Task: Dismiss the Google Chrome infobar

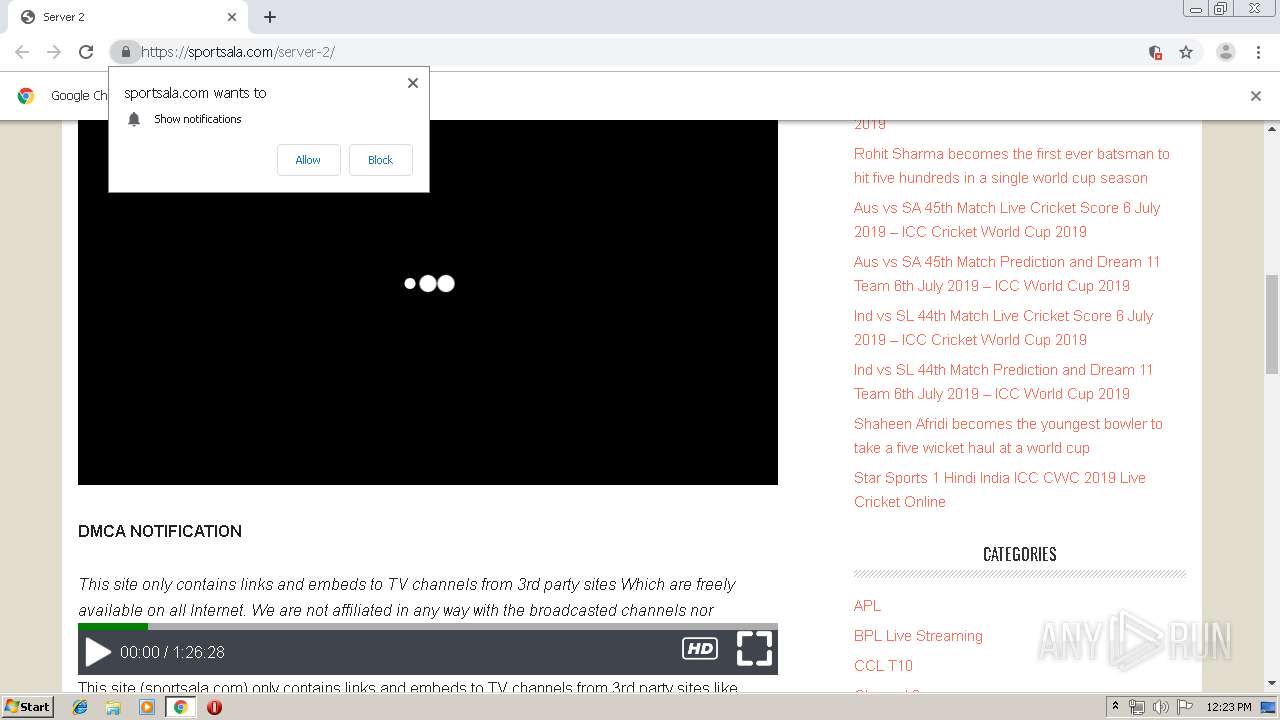Action: pos(1256,96)
